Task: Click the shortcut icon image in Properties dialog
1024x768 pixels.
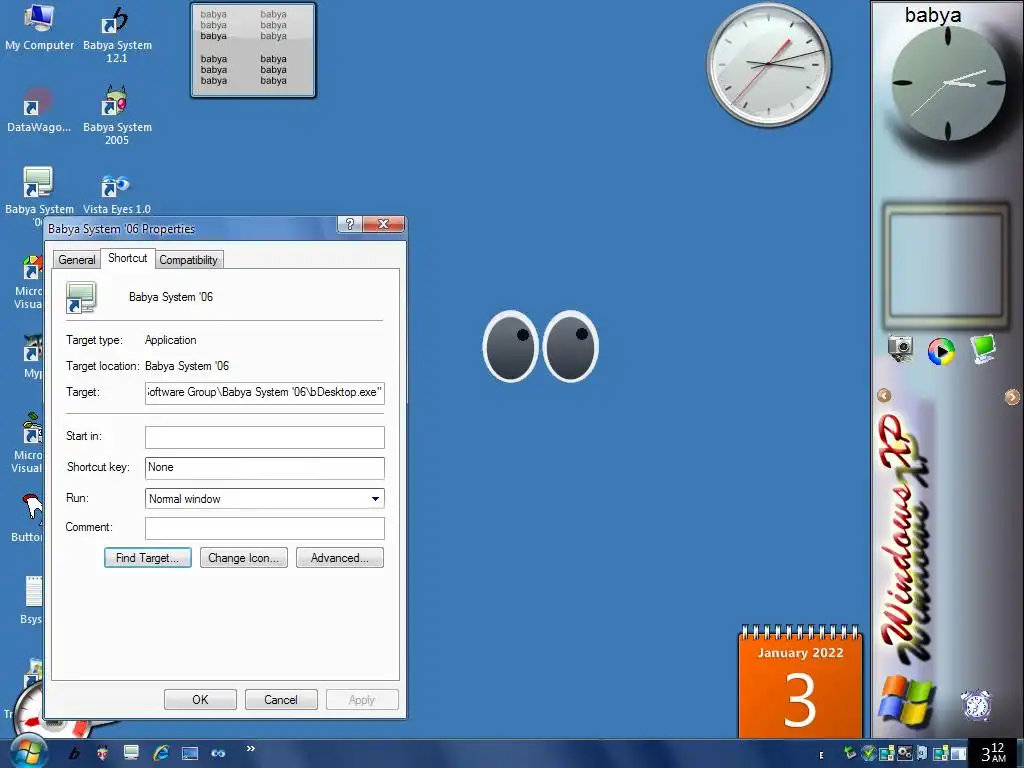Action: coord(81,297)
